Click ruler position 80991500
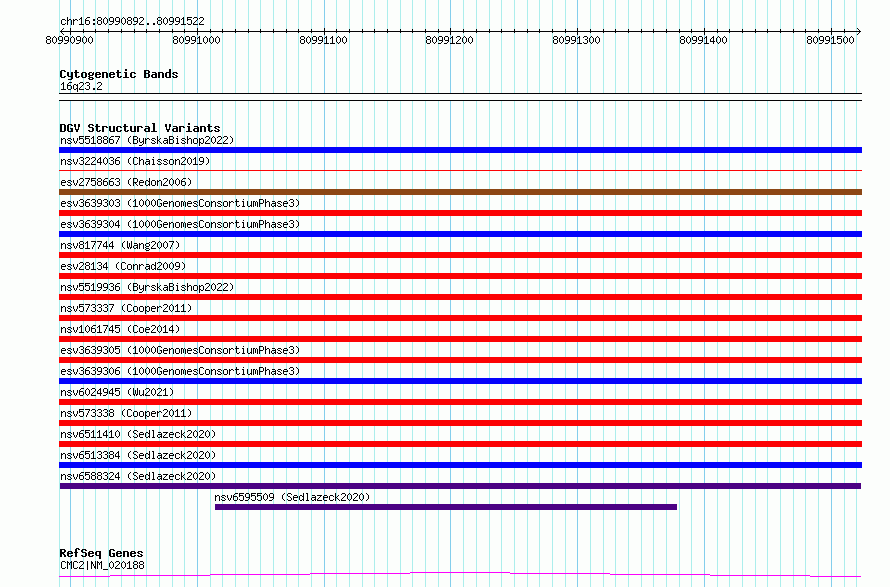This screenshot has width=890, height=587. point(830,40)
